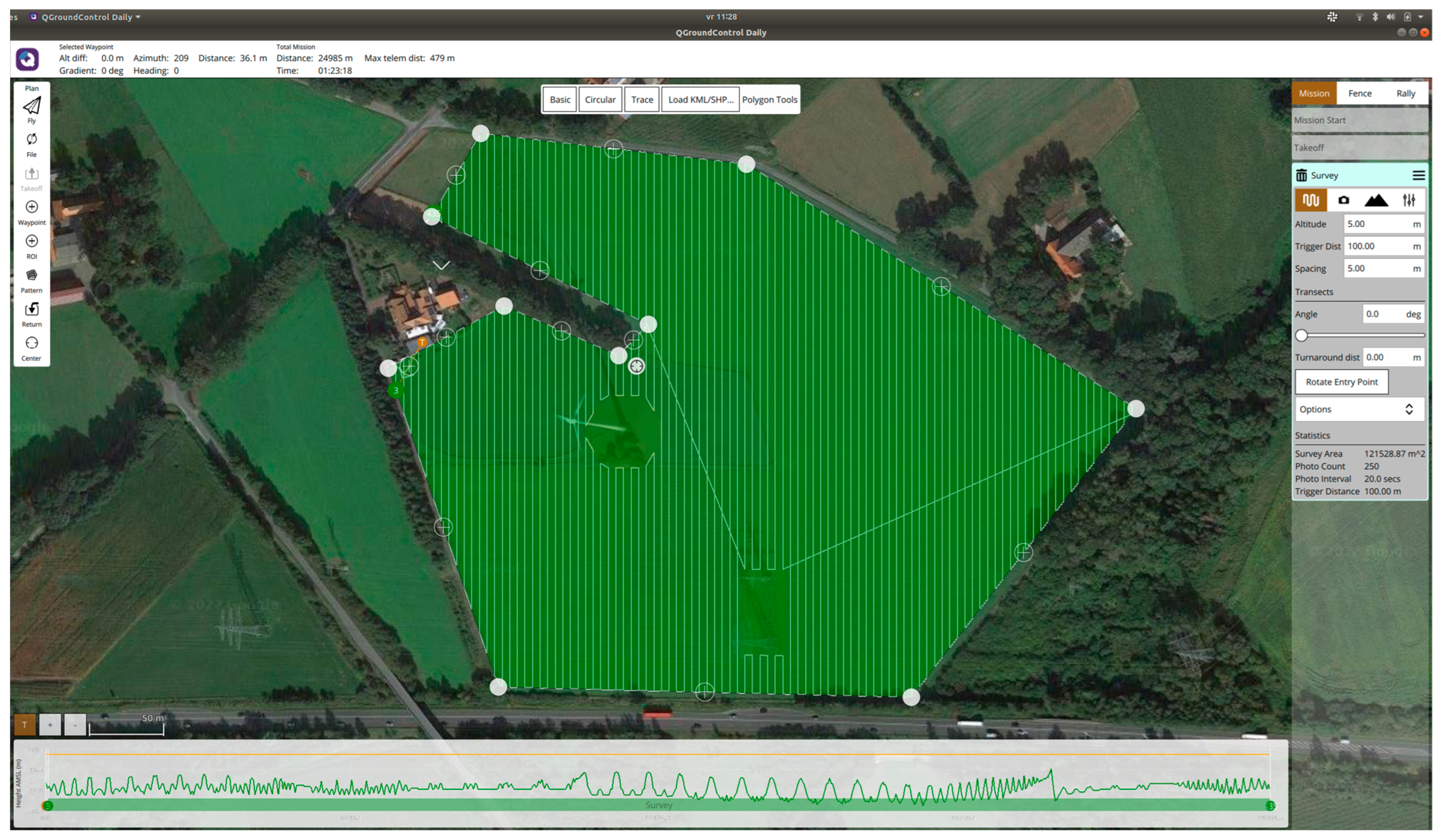Insert ROI from left toolbar
The image size is (1444, 840).
pos(32,241)
